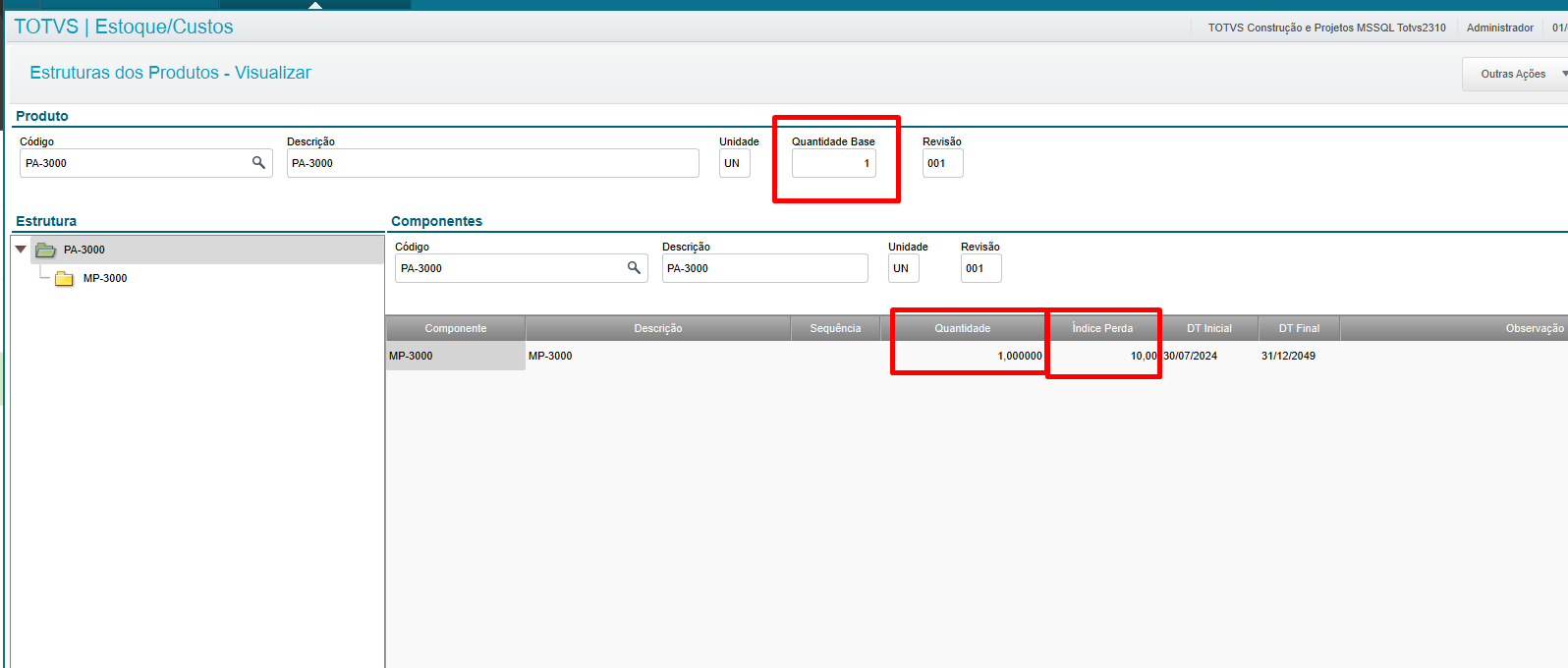
Task: Click the yellow folder icon next to MP-3000
Action: click(x=65, y=278)
